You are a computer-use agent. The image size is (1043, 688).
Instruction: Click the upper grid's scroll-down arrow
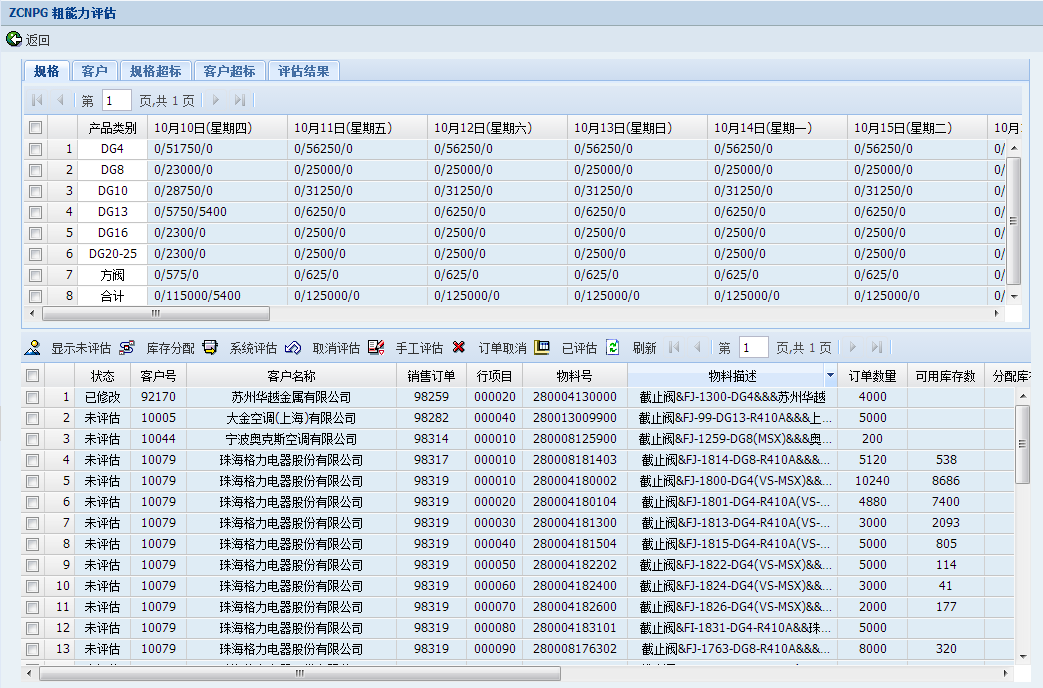(x=1013, y=297)
